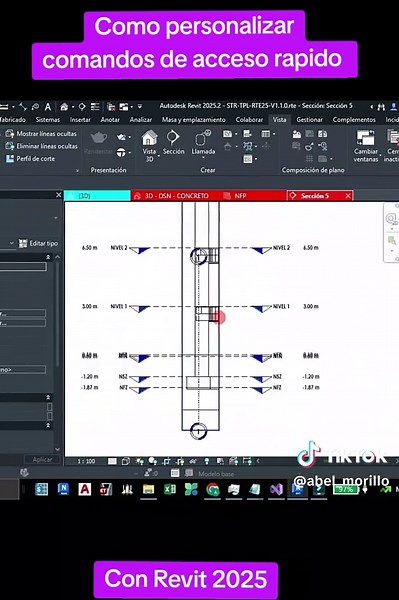This screenshot has height=600, width=399.
Task: Select the Vista 3D house icon
Action: point(149,138)
